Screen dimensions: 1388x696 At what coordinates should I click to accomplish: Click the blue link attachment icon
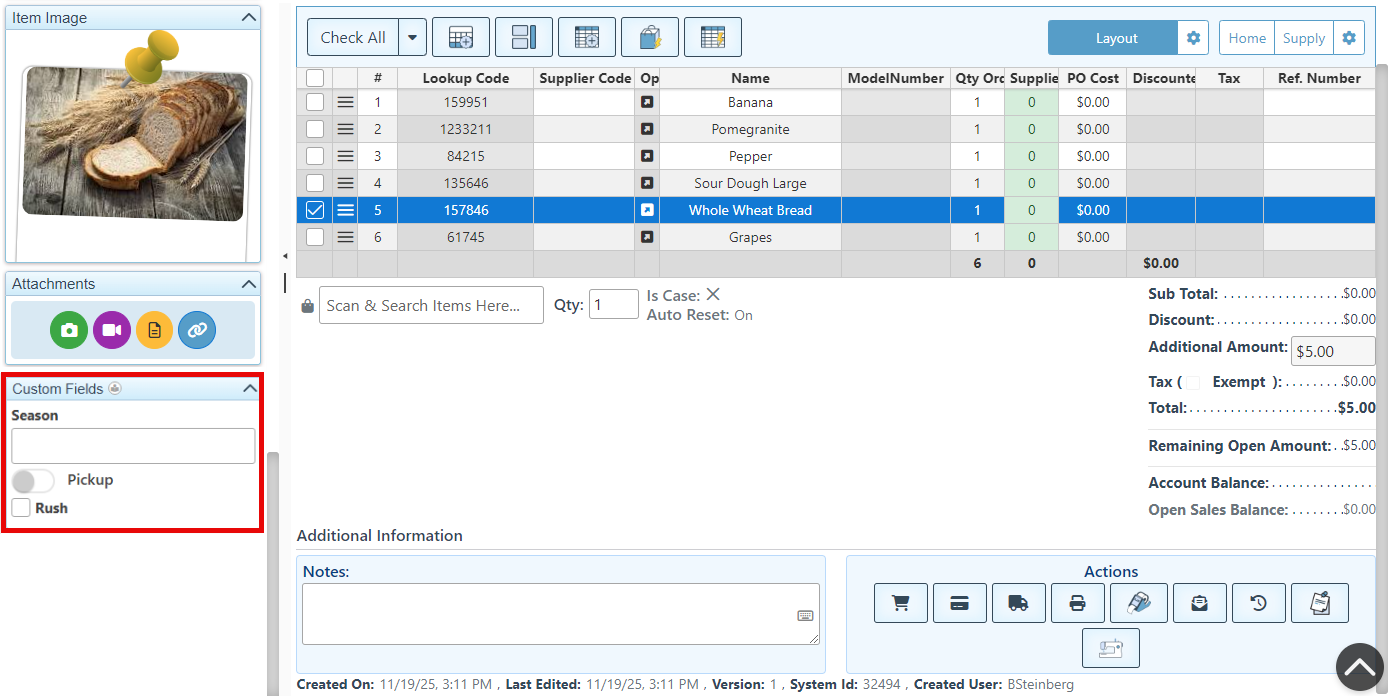click(197, 330)
